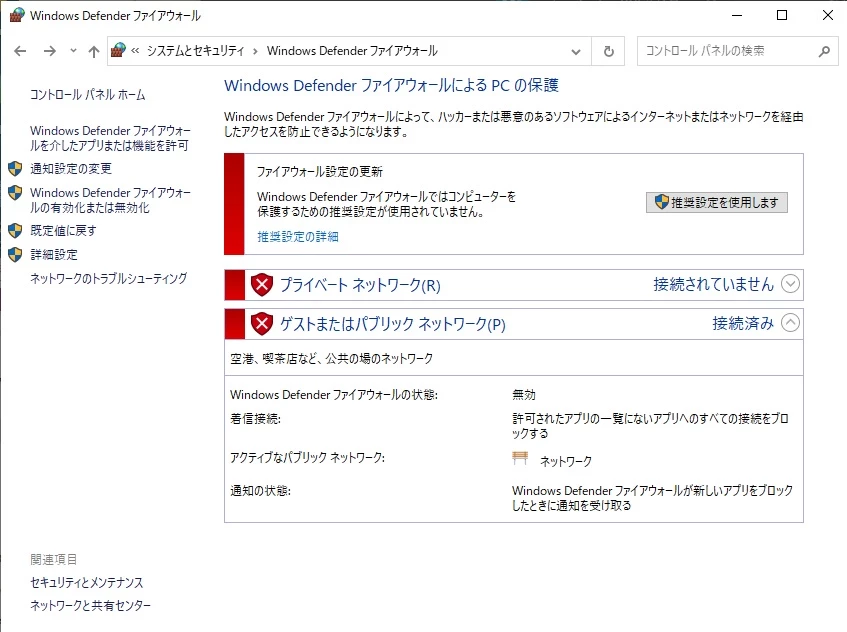
Task: Open 詳細設定 link
Action: point(54,254)
